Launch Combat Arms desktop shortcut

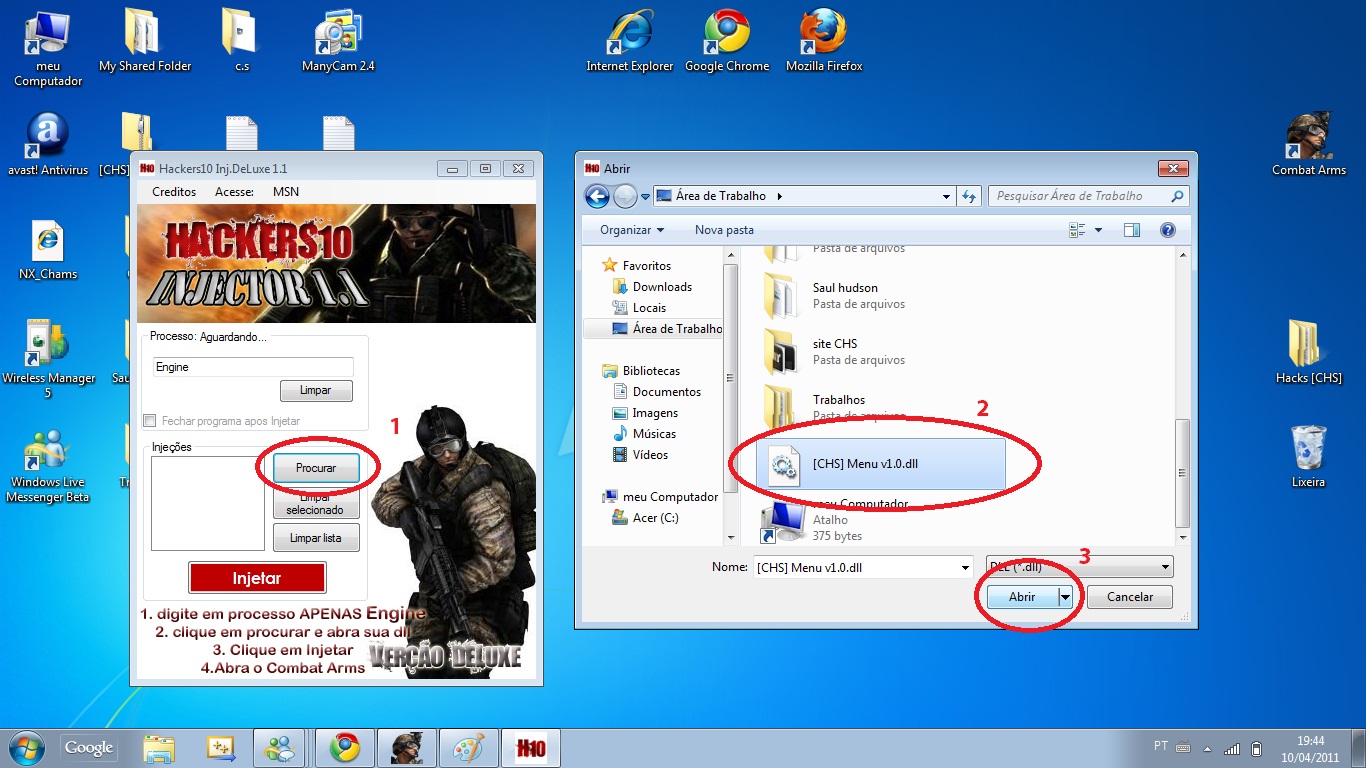(1308, 144)
